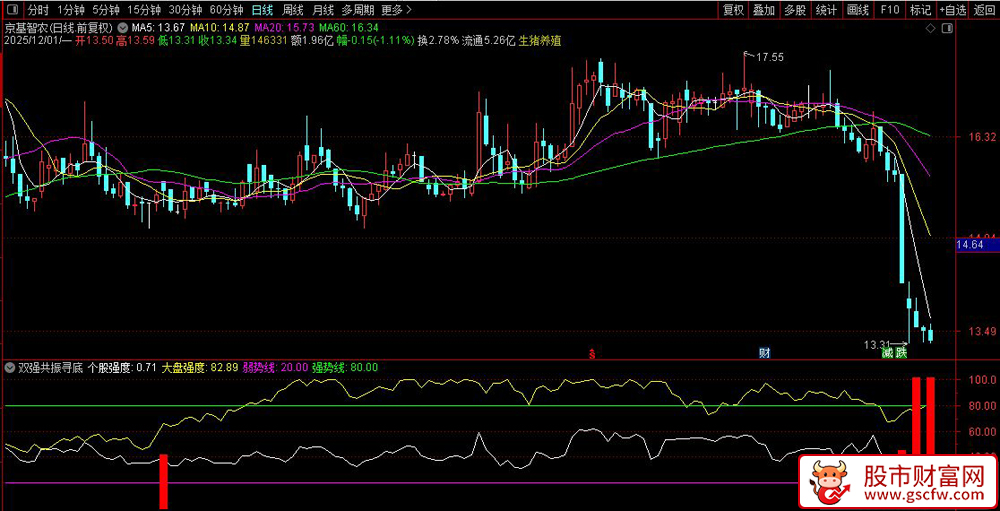Screen dimensions: 1000x511
Task: Expand the chart dropdown beside 京基智农 title
Action: tap(122, 27)
